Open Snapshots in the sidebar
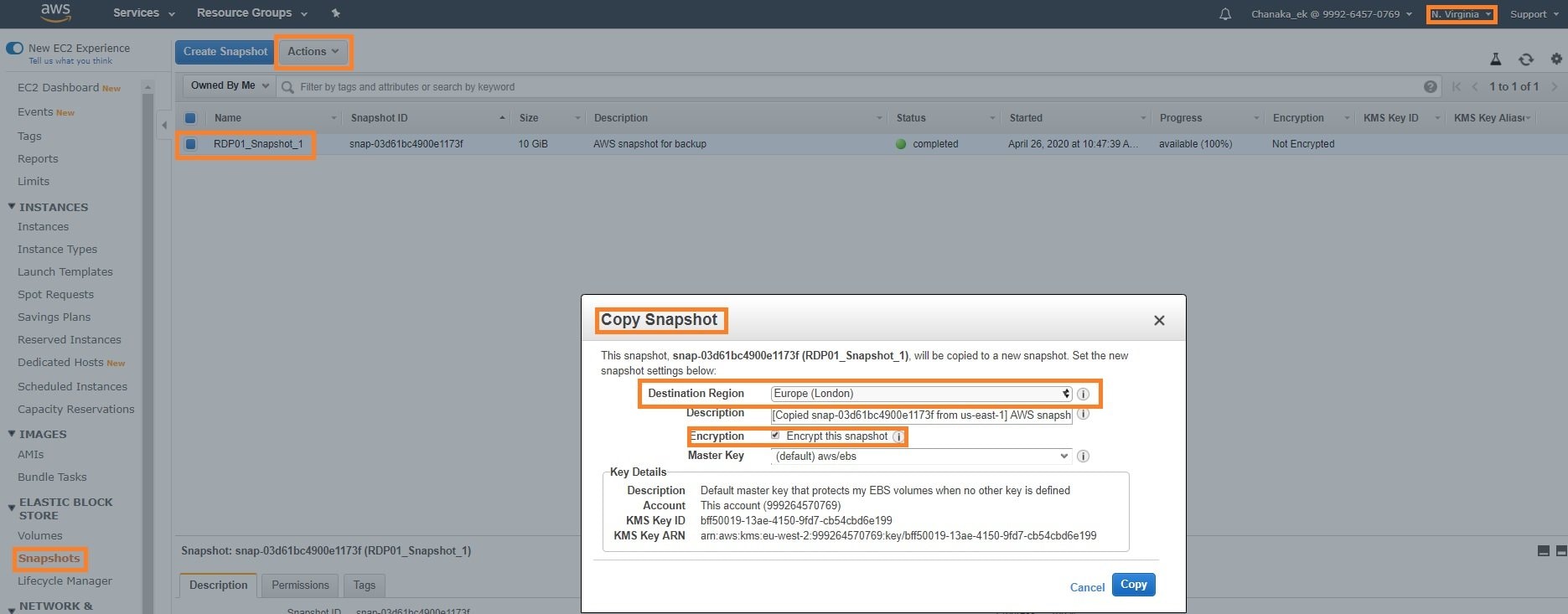The width and height of the screenshot is (1568, 614). 49,559
